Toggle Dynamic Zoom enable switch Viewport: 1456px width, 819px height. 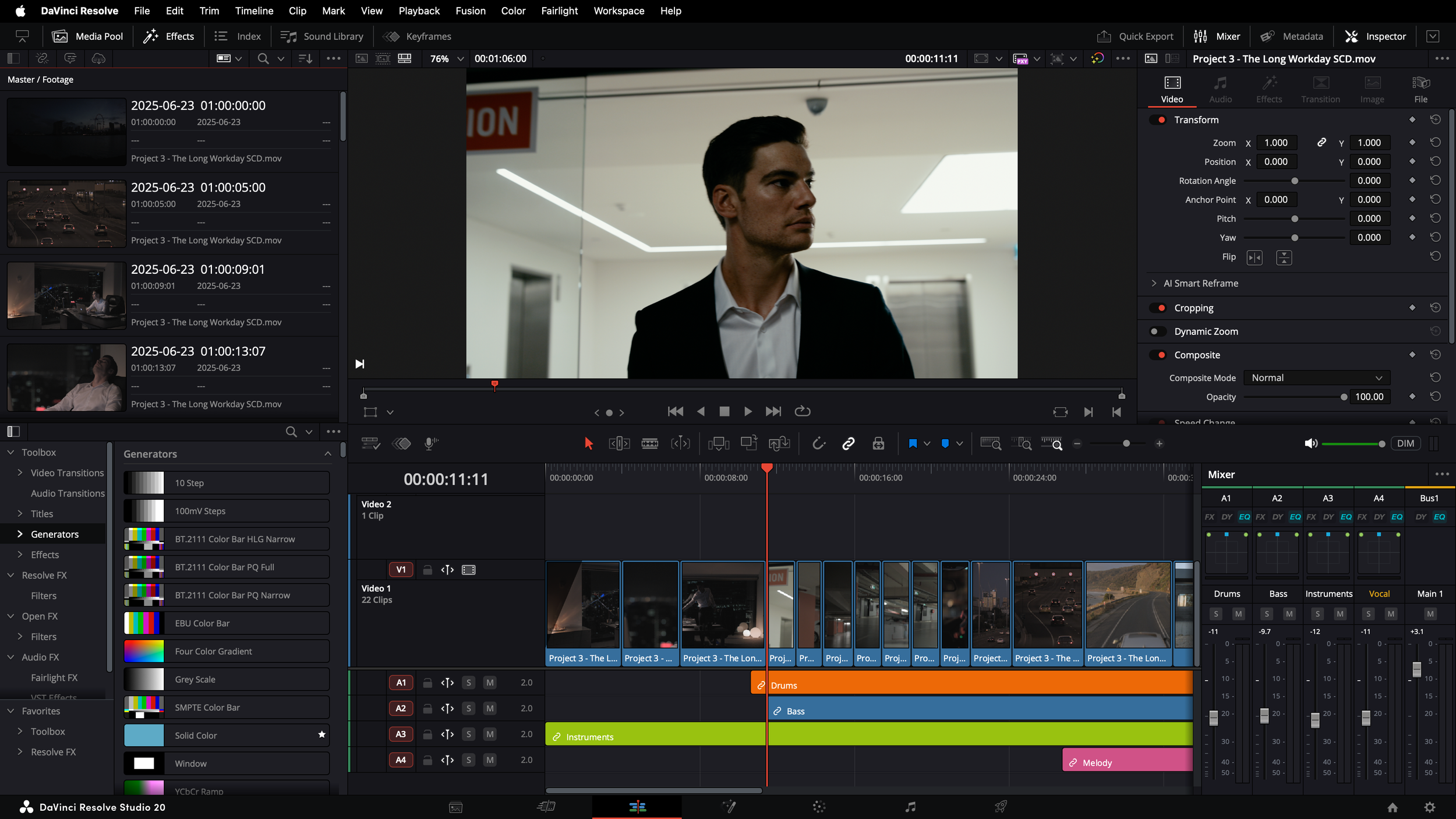tap(1157, 331)
